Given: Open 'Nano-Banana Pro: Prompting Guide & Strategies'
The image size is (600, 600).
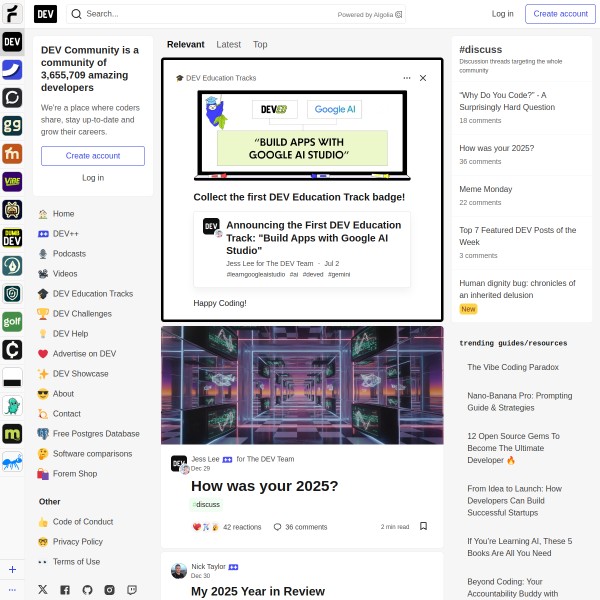Looking at the screenshot, I should 520,401.
